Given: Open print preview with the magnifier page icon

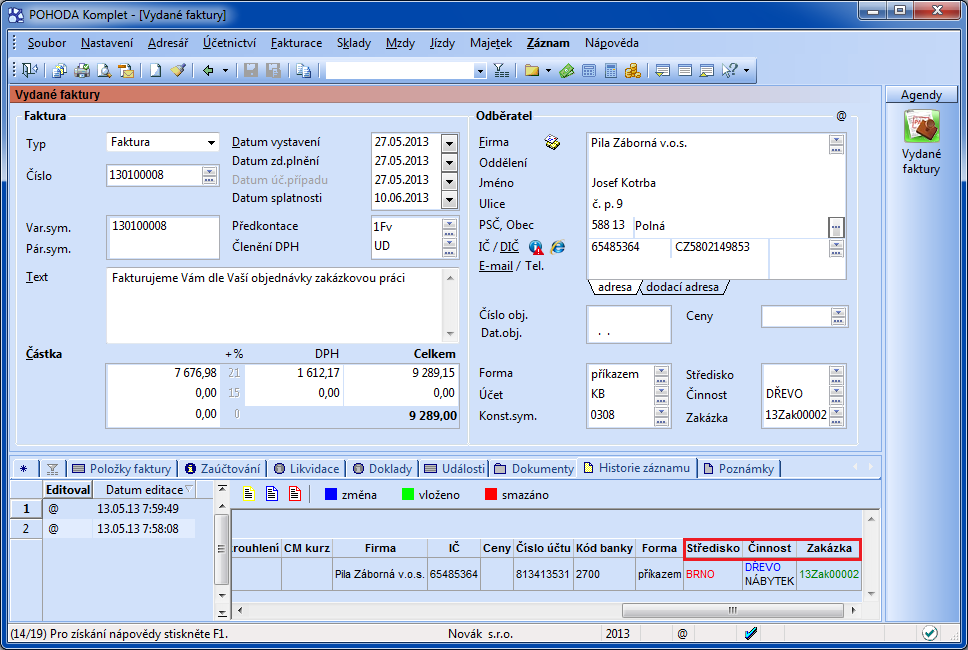Looking at the screenshot, I should click(104, 70).
